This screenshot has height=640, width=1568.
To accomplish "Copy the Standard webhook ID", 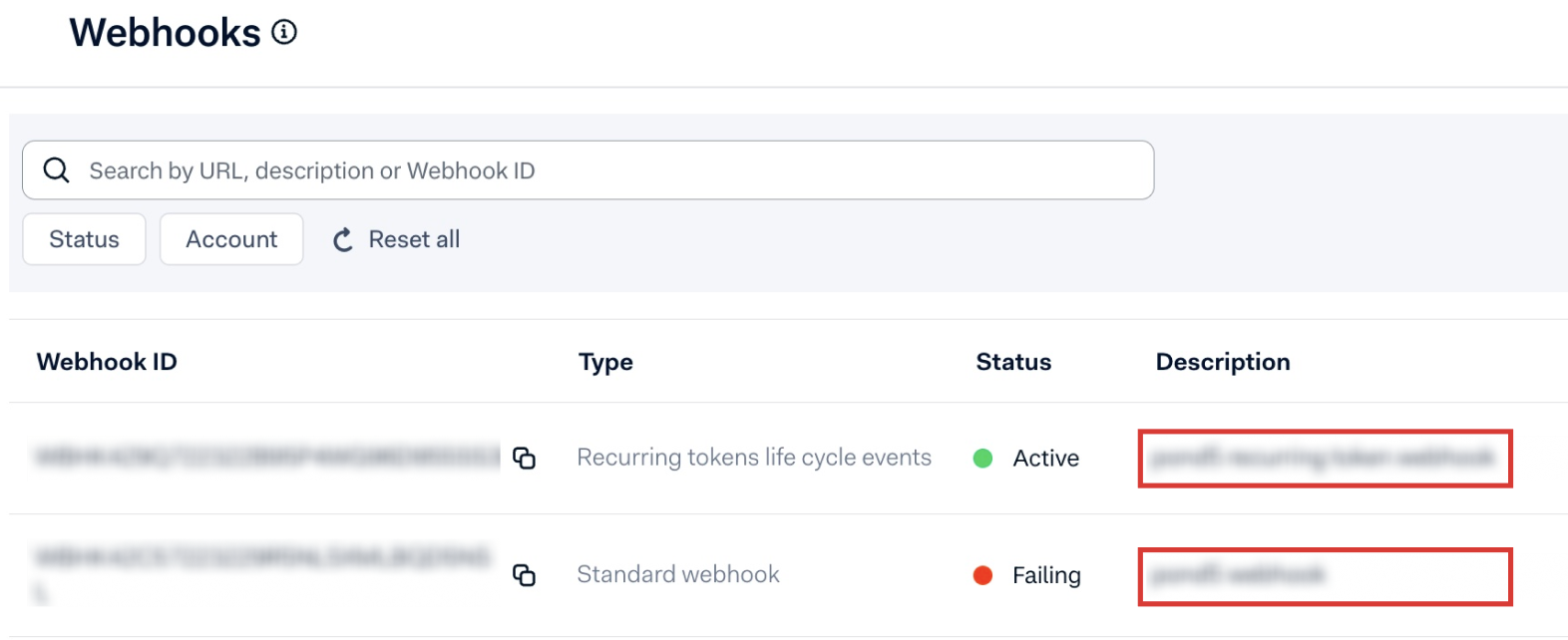I will pyautogui.click(x=525, y=575).
